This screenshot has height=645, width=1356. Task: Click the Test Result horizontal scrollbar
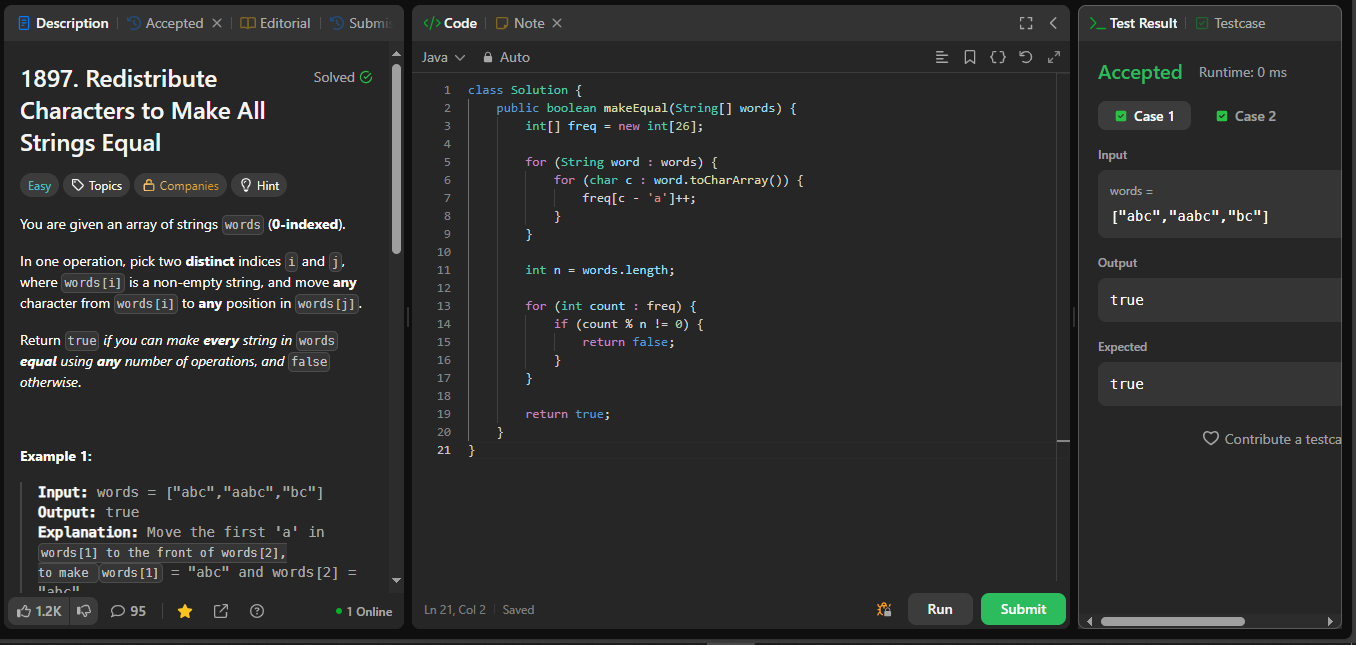click(1172, 621)
